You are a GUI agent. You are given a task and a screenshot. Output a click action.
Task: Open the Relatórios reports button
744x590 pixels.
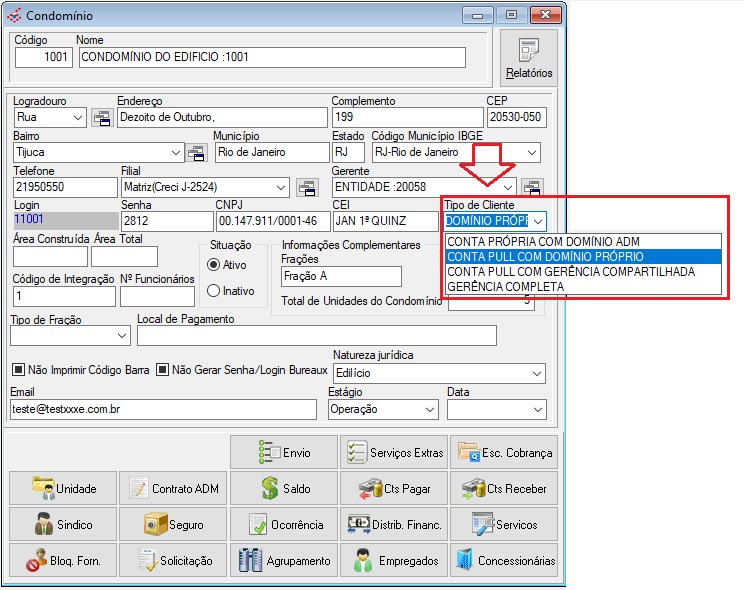pyautogui.click(x=529, y=59)
